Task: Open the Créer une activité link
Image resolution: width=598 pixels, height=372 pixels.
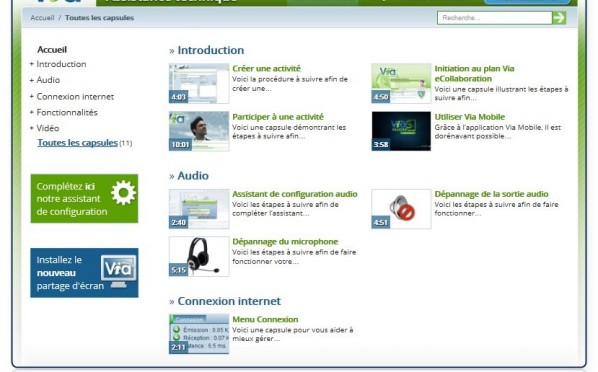Action: (x=267, y=69)
